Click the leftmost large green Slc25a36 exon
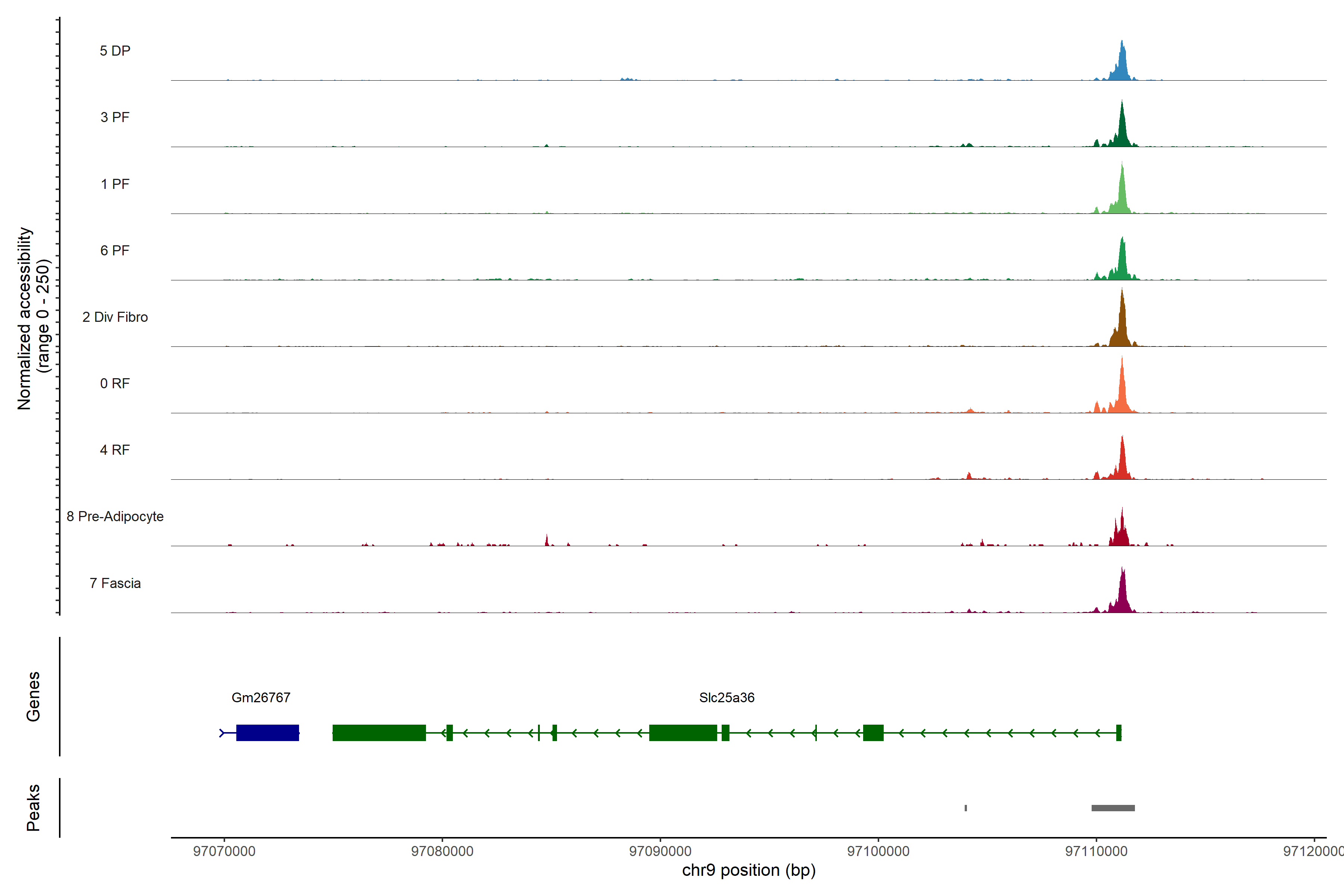This screenshot has height=896, width=1344. pyautogui.click(x=379, y=732)
